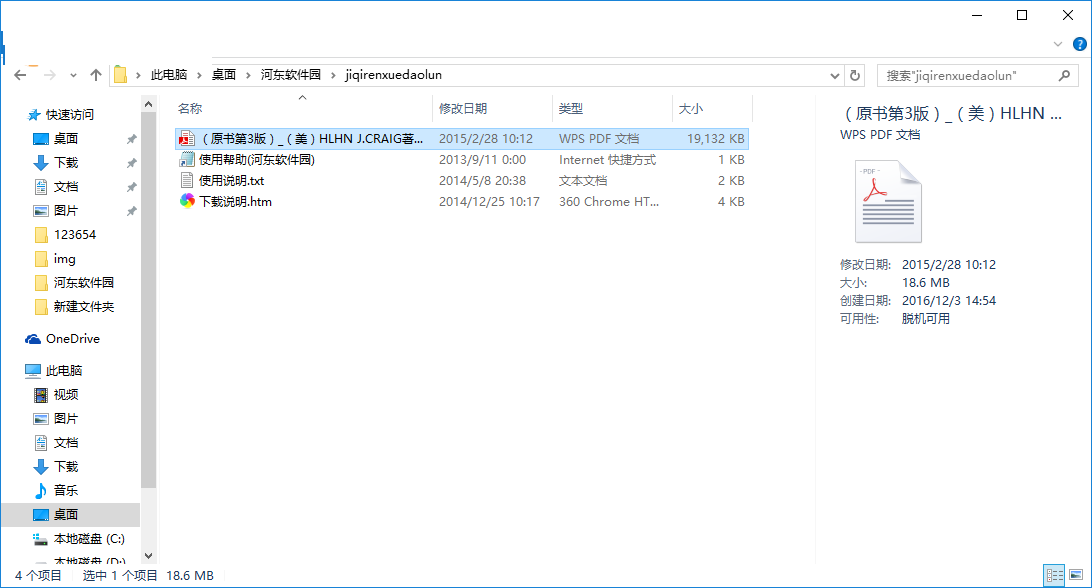Switch to large icons view

1077,575
